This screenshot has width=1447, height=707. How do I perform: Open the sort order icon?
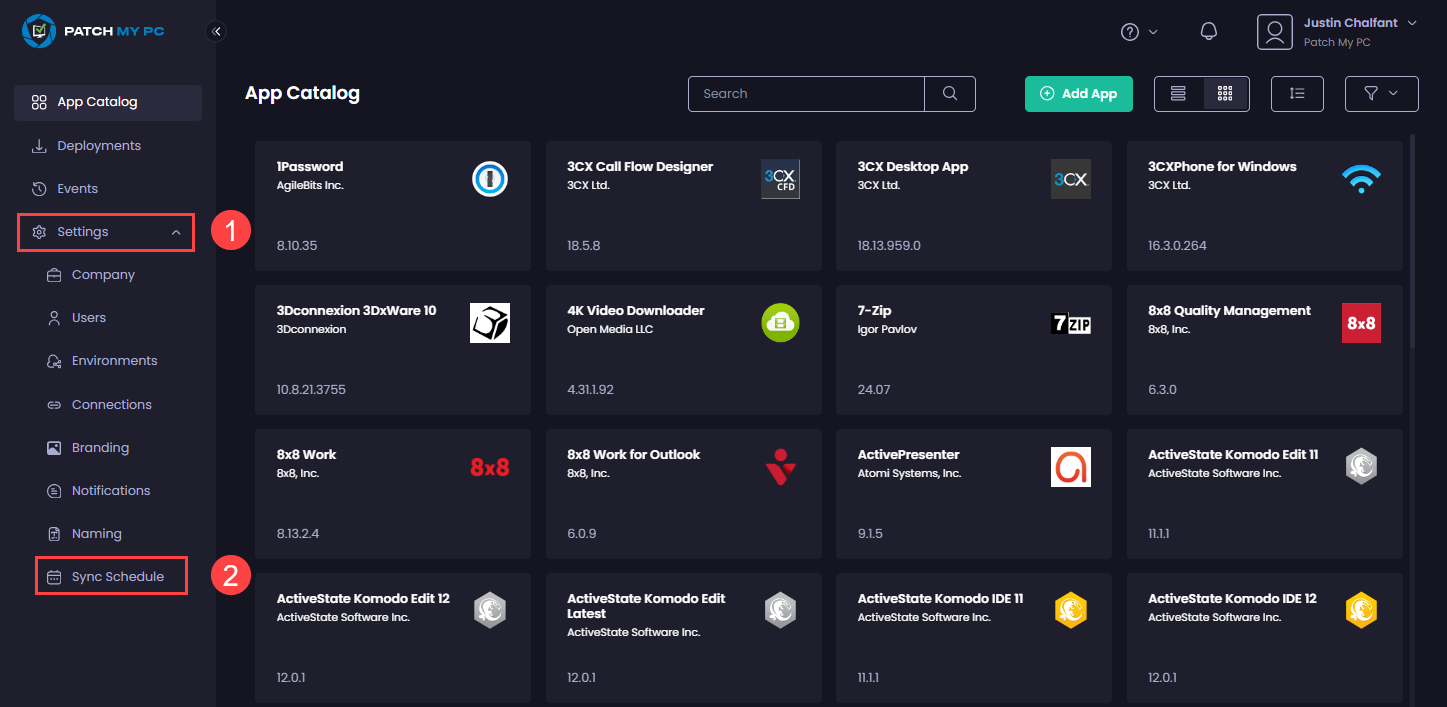1297,93
